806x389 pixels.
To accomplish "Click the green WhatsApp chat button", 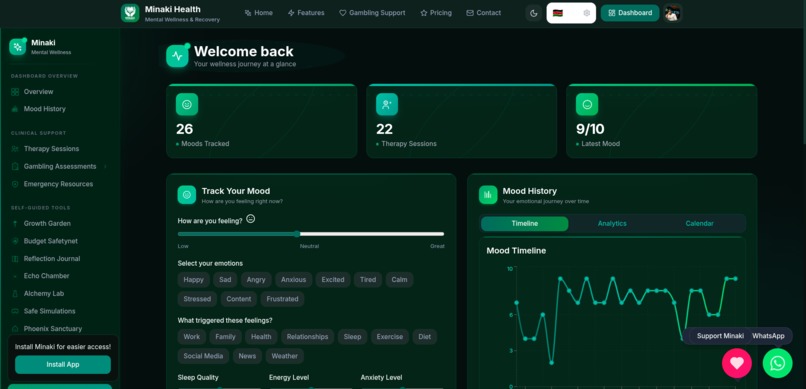I will (778, 363).
